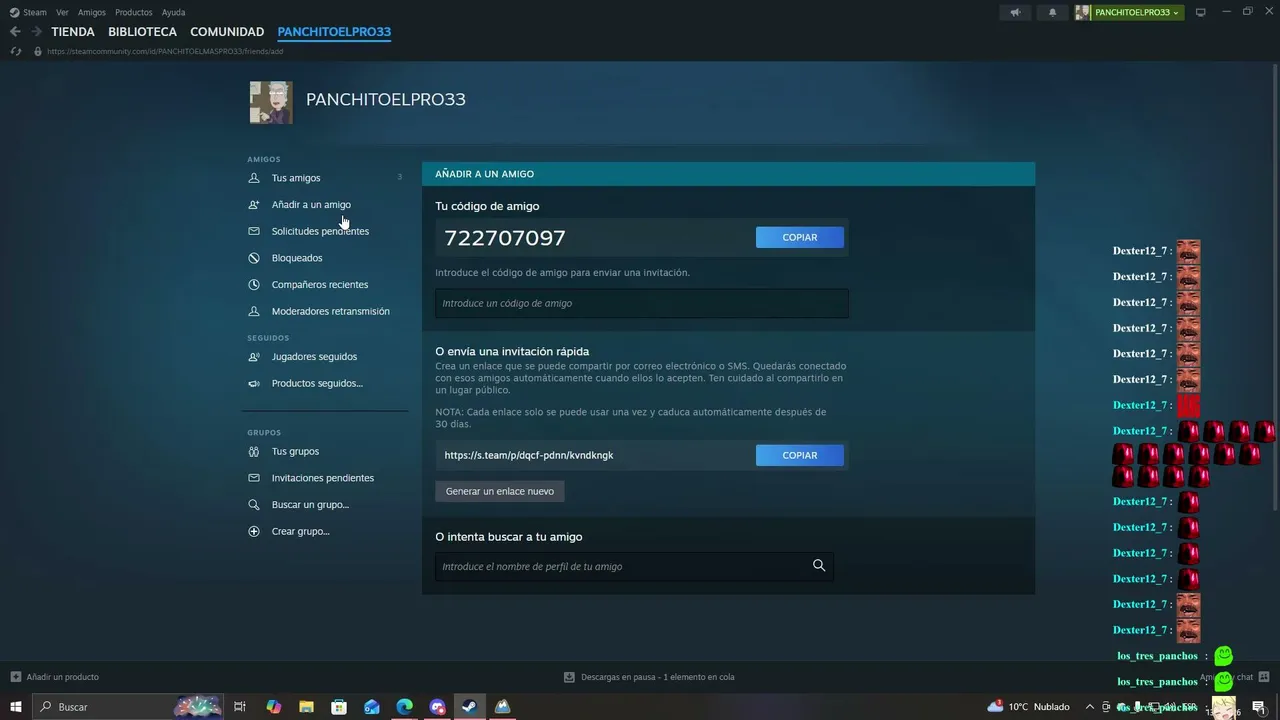Go to the BIBLIOTECA tab
Screen dimensions: 1280x720
point(142,32)
